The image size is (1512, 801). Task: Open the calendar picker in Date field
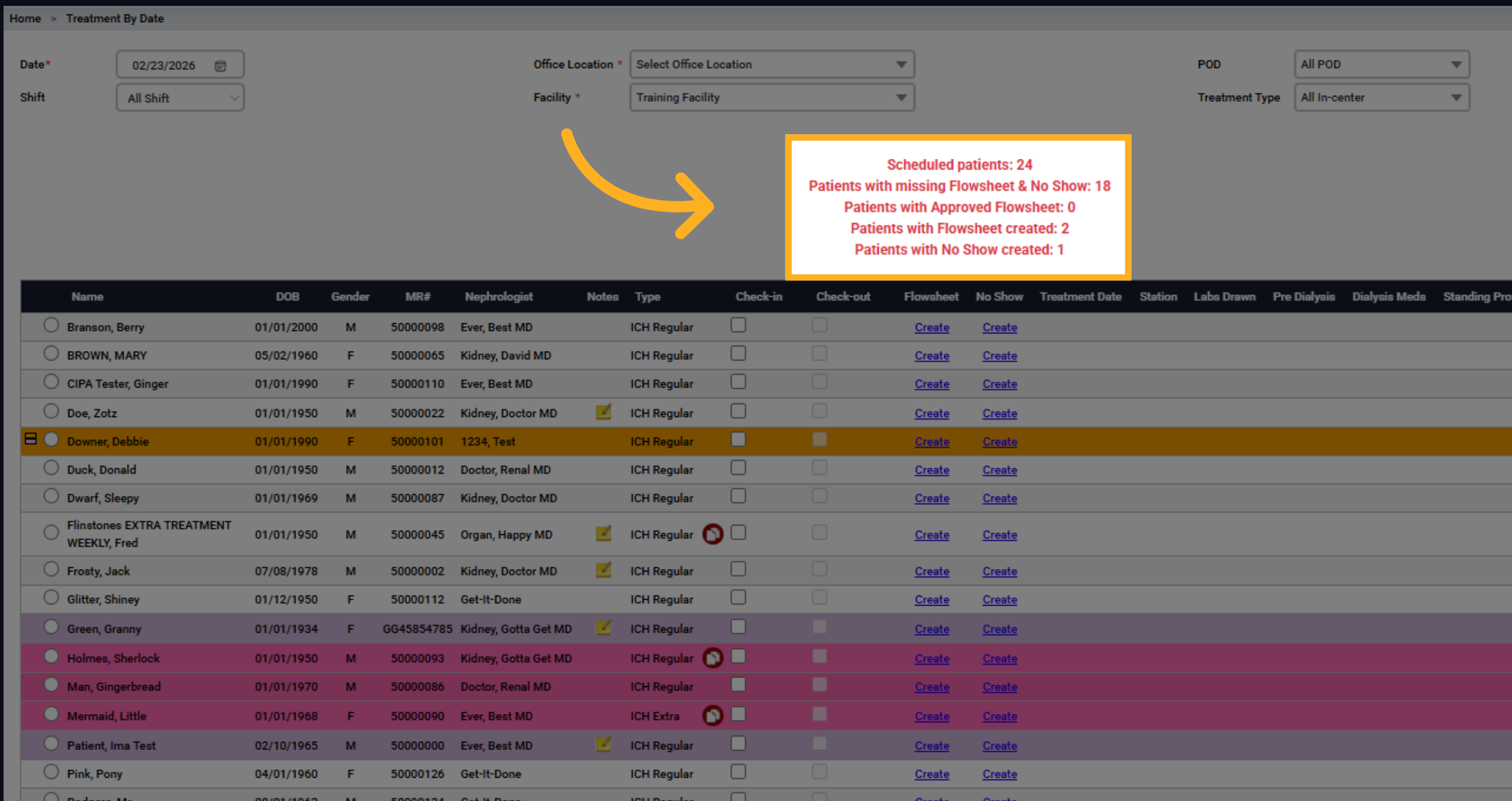tap(220, 66)
